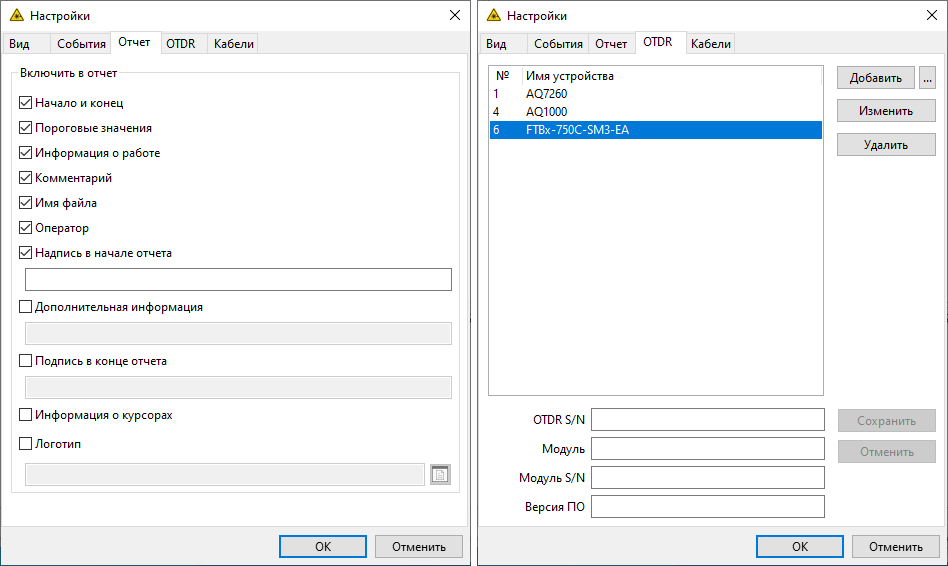Click 'Отменить' at bottom of left window
This screenshot has height=566, width=948.
click(x=419, y=547)
